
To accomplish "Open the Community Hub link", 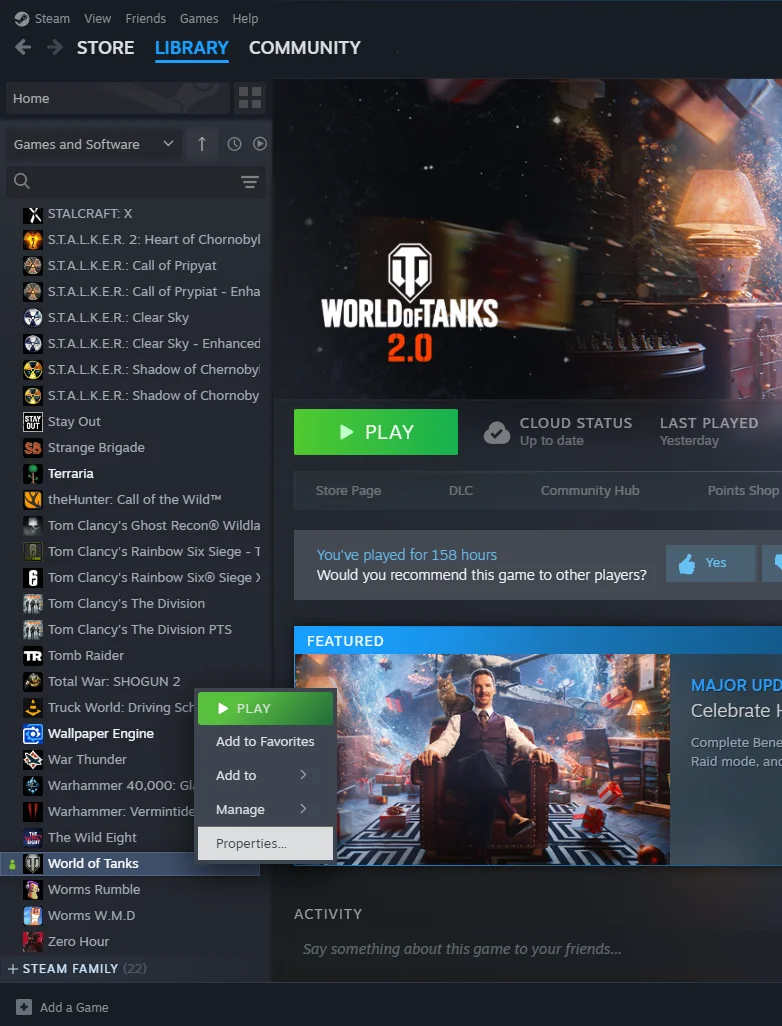I will point(589,490).
